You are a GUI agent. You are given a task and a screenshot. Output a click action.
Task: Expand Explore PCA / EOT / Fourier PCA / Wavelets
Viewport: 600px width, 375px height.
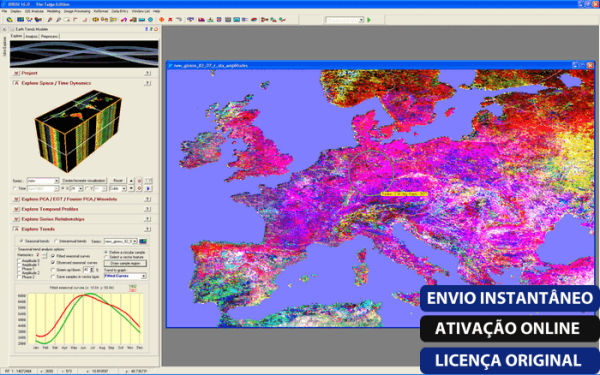pos(16,199)
